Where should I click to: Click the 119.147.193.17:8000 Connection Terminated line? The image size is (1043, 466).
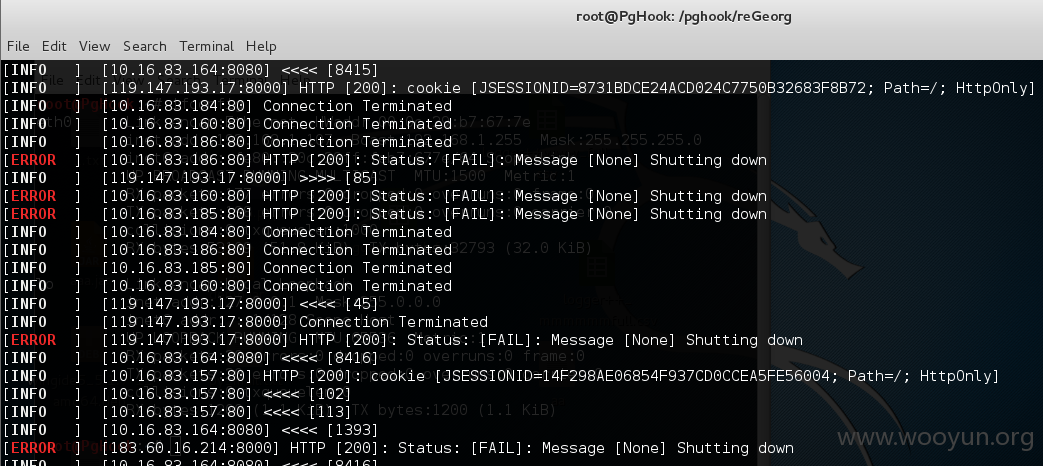[x=245, y=322]
